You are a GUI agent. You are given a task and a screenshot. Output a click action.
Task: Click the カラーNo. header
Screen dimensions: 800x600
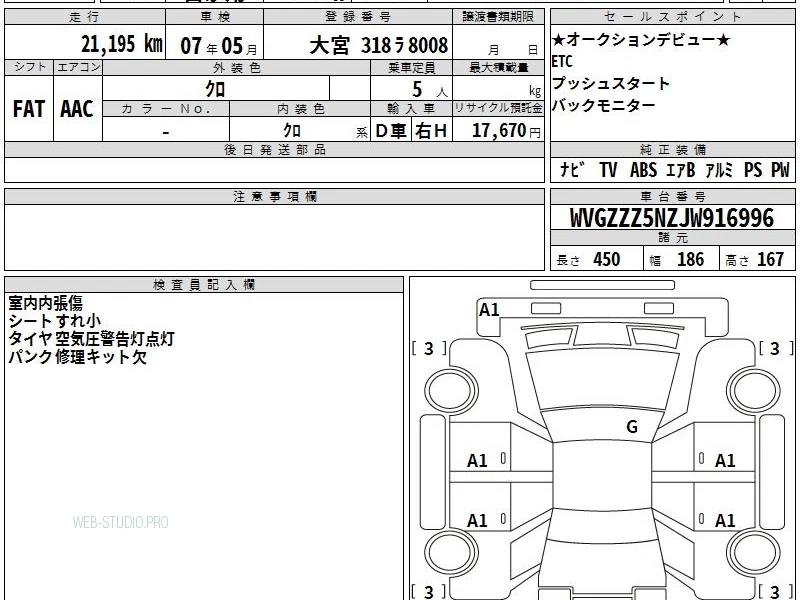[x=166, y=109]
